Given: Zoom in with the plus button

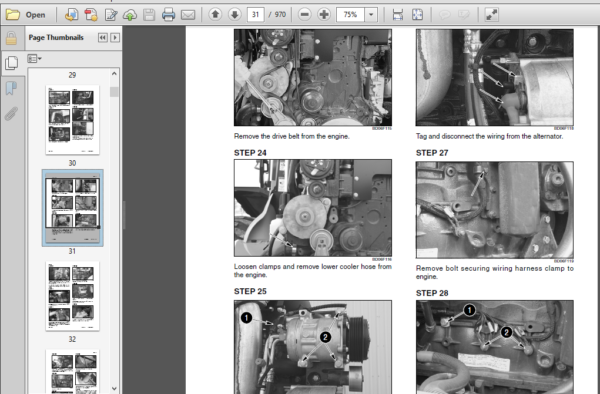Looking at the screenshot, I should pos(324,15).
